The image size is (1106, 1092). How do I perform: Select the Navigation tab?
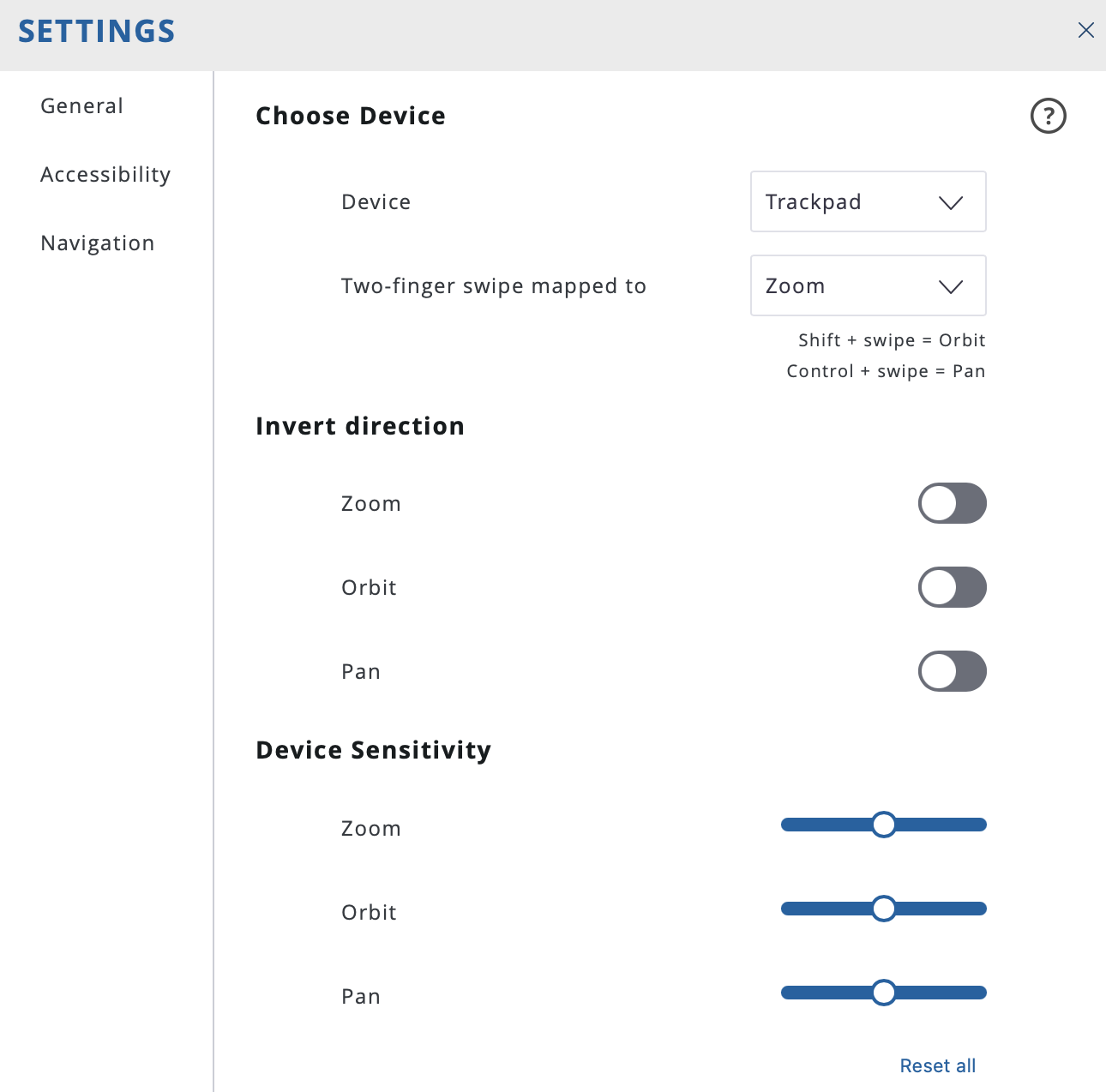(98, 243)
